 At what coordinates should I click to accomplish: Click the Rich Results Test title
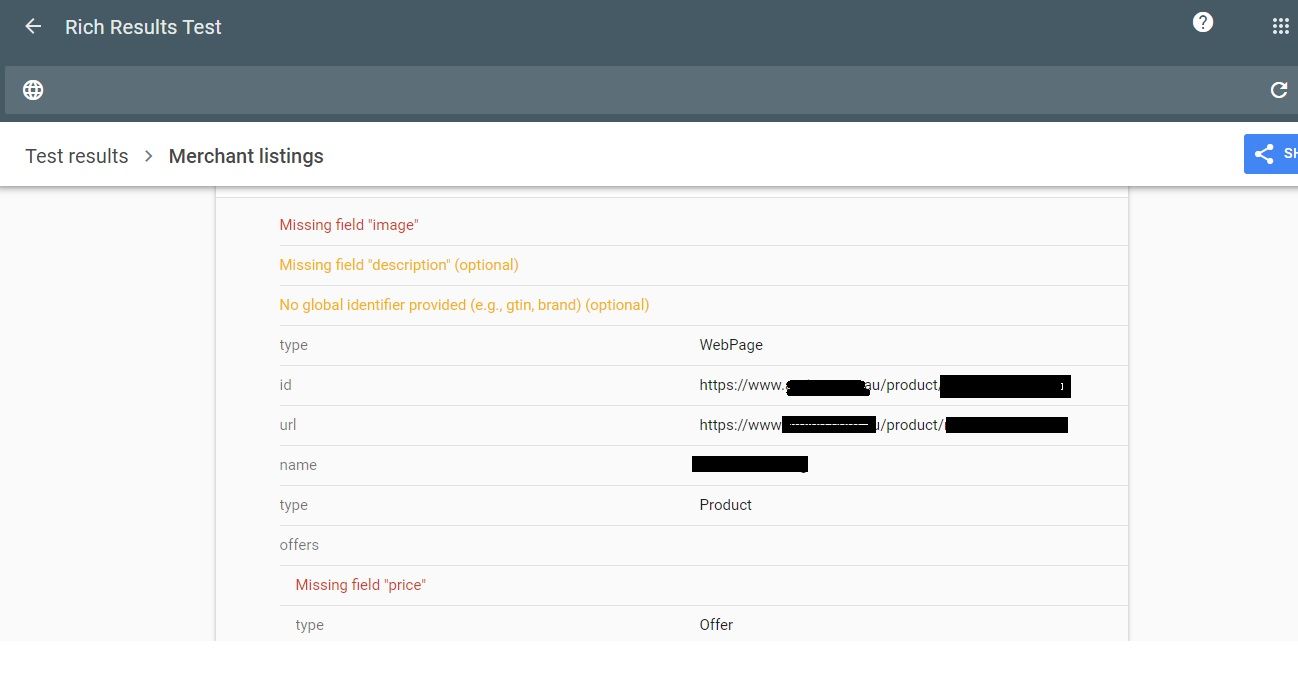pyautogui.click(x=143, y=27)
